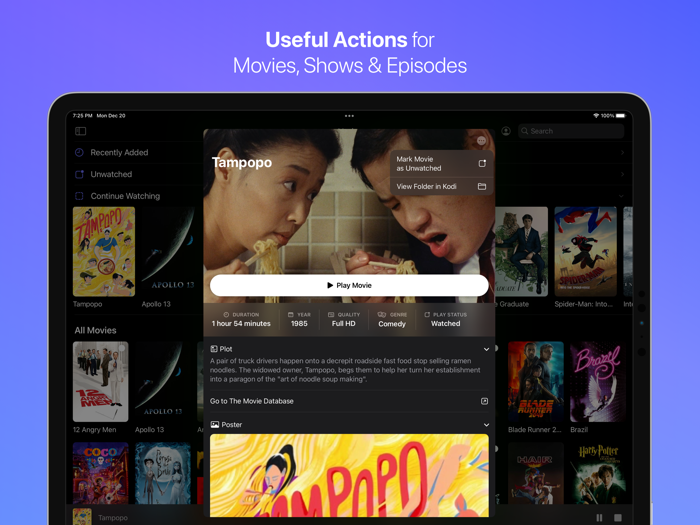700x525 pixels.
Task: Toggle the sidebar panel icon
Action: point(80,131)
